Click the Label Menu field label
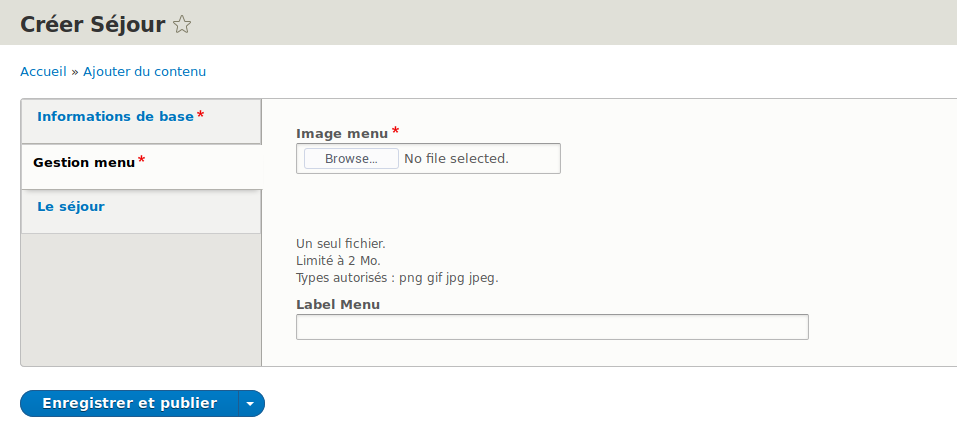 (338, 304)
